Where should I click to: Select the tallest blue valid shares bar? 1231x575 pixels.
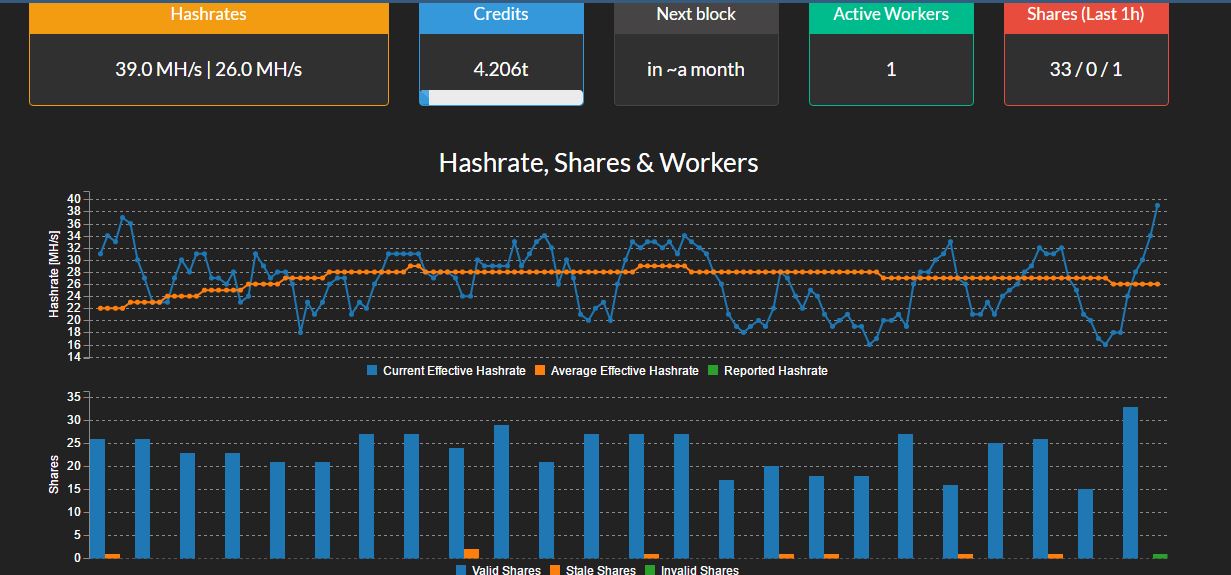click(x=1130, y=482)
